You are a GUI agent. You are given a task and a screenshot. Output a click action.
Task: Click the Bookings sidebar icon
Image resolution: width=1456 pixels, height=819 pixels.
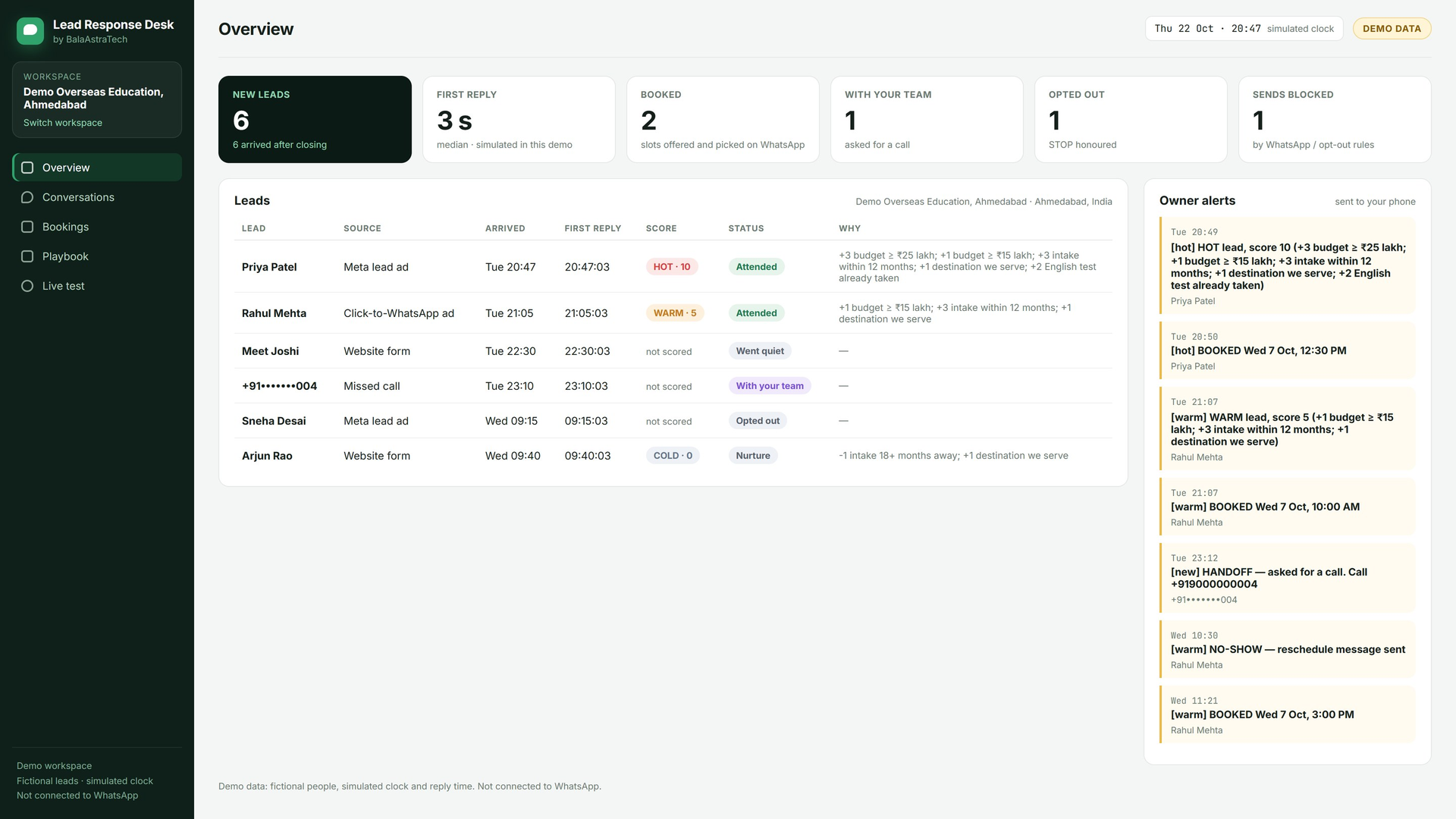click(27, 227)
